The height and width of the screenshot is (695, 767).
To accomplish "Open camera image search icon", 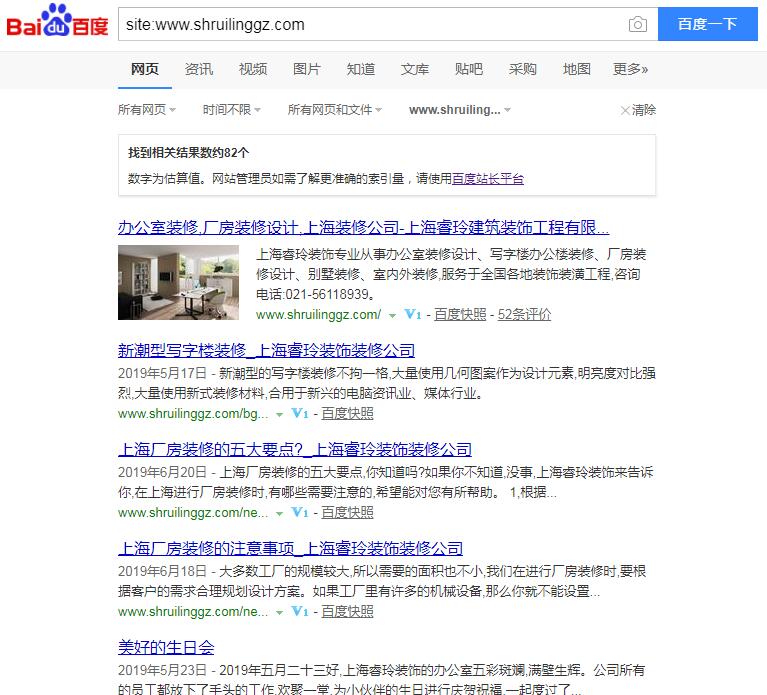I will click(637, 24).
